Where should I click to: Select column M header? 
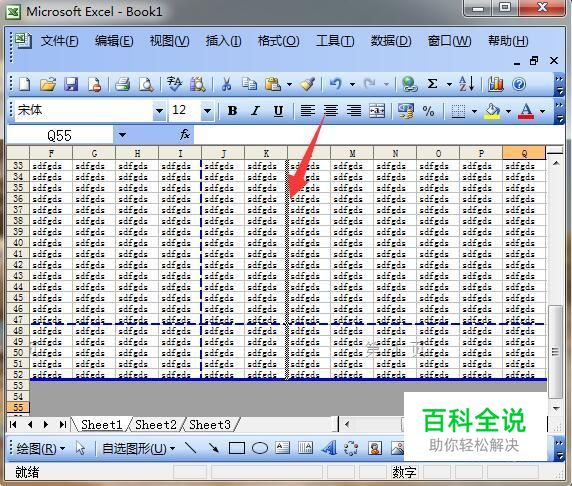(352, 154)
